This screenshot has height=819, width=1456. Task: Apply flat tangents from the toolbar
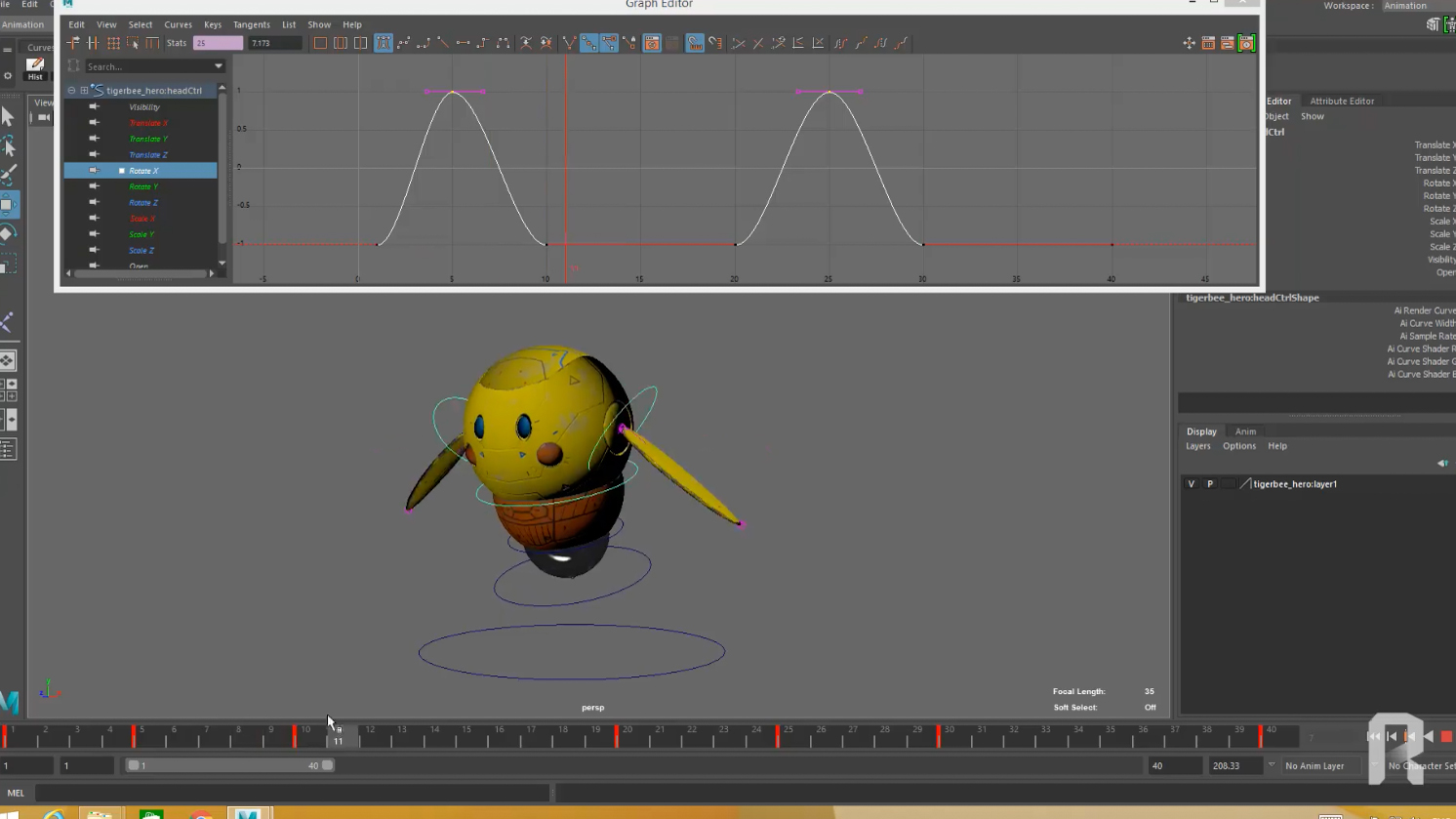(x=464, y=43)
